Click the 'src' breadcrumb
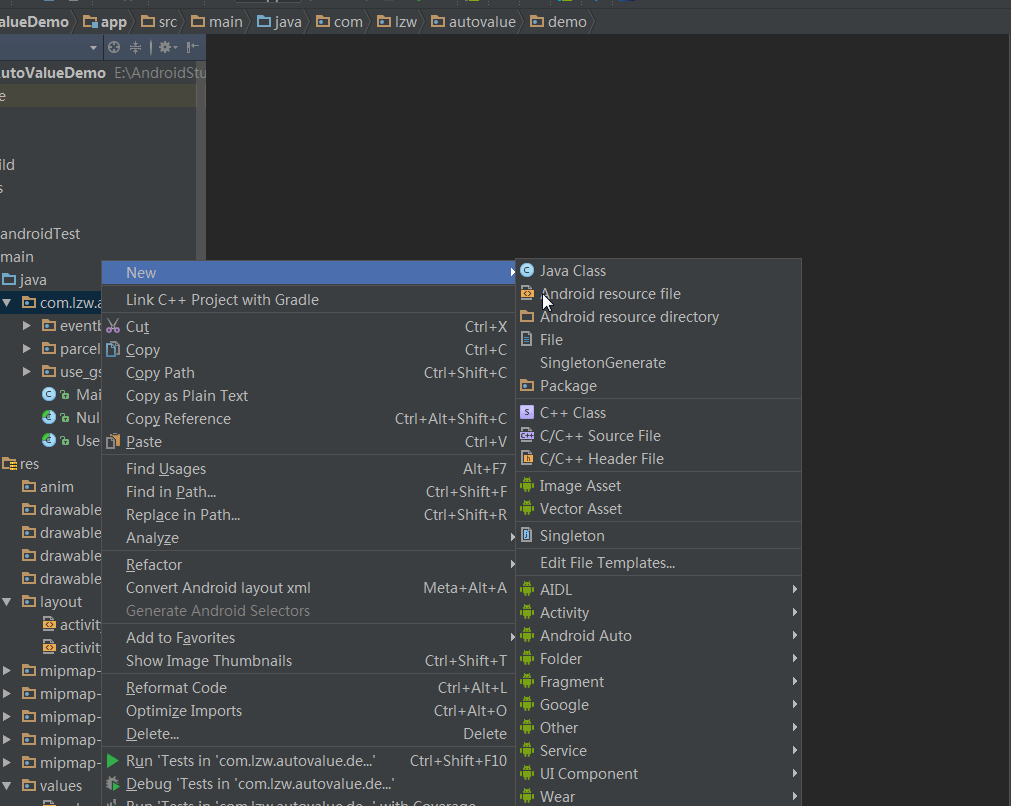 [159, 22]
